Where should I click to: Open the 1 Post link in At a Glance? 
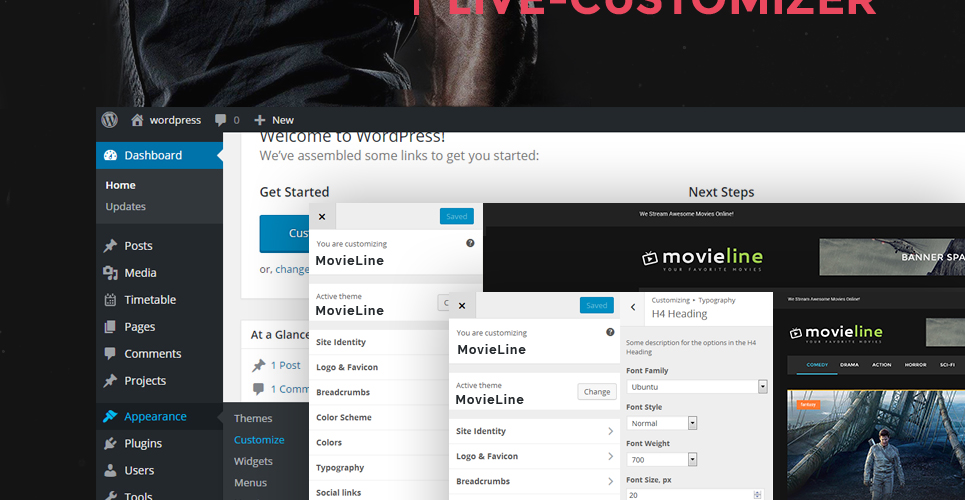coord(286,365)
